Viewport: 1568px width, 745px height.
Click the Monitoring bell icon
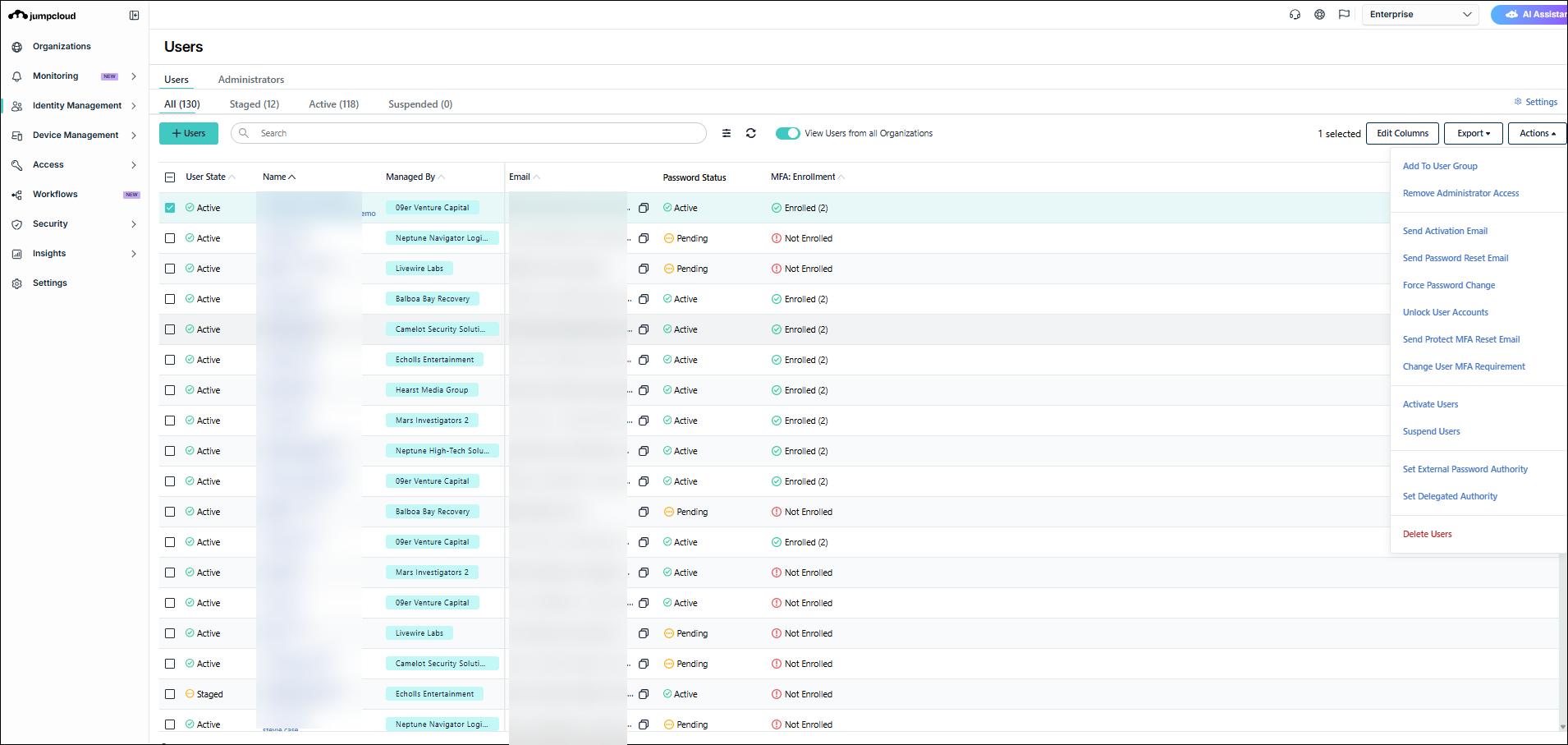click(x=17, y=76)
